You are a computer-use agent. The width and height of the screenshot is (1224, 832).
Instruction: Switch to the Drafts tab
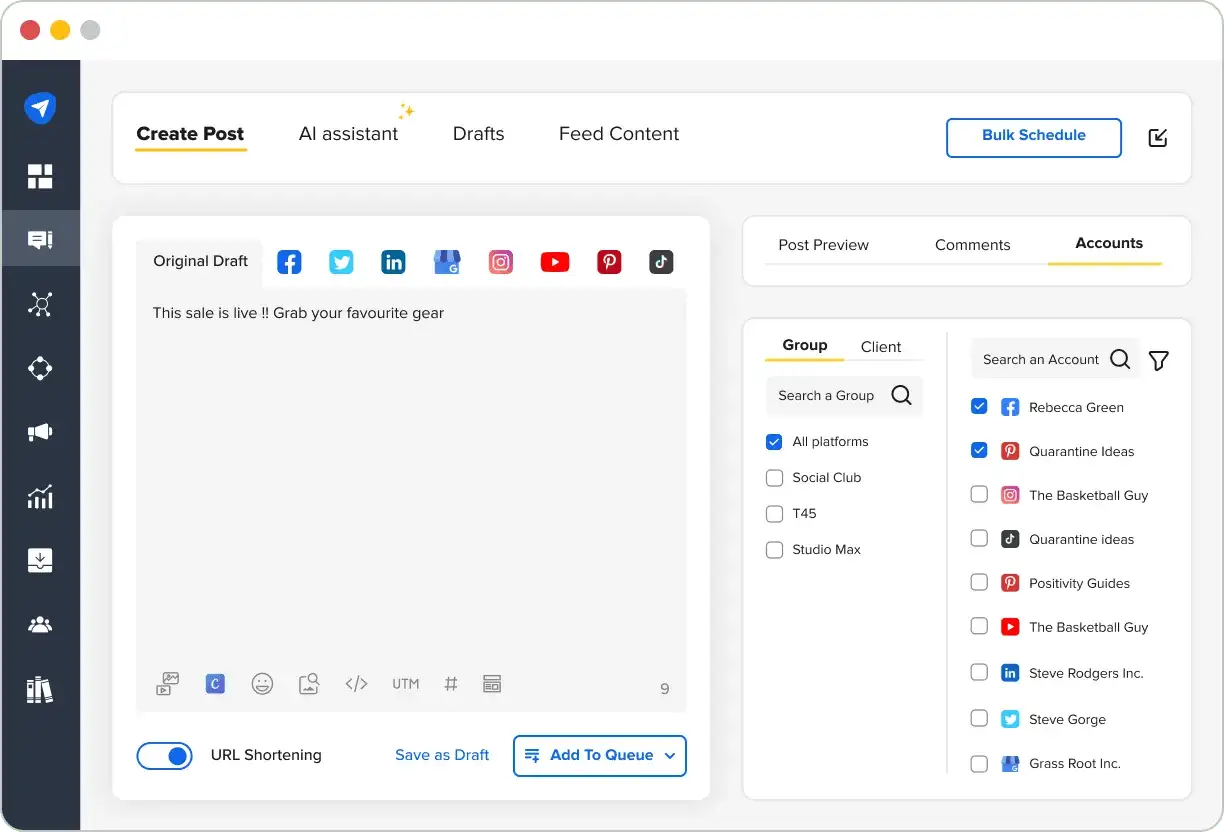coord(478,133)
